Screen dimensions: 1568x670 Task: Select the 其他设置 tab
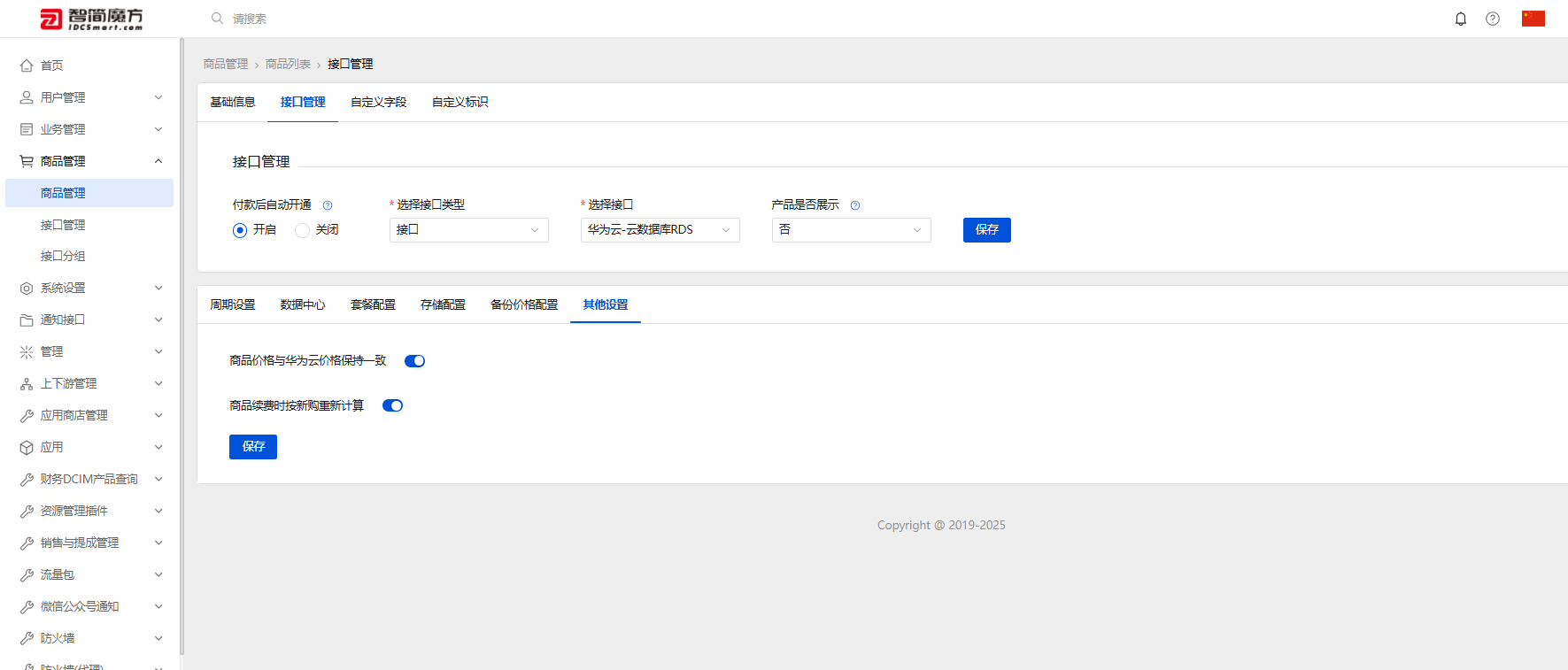tap(606, 304)
